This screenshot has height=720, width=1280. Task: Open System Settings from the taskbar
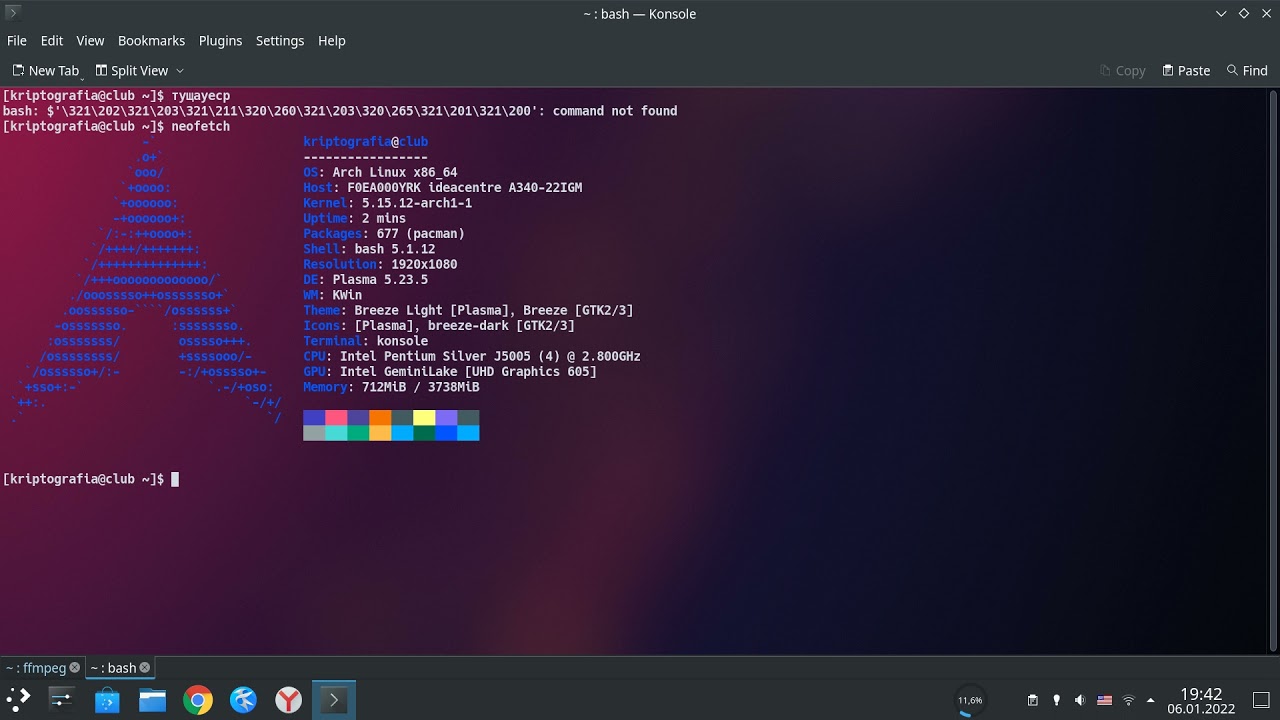click(61, 700)
